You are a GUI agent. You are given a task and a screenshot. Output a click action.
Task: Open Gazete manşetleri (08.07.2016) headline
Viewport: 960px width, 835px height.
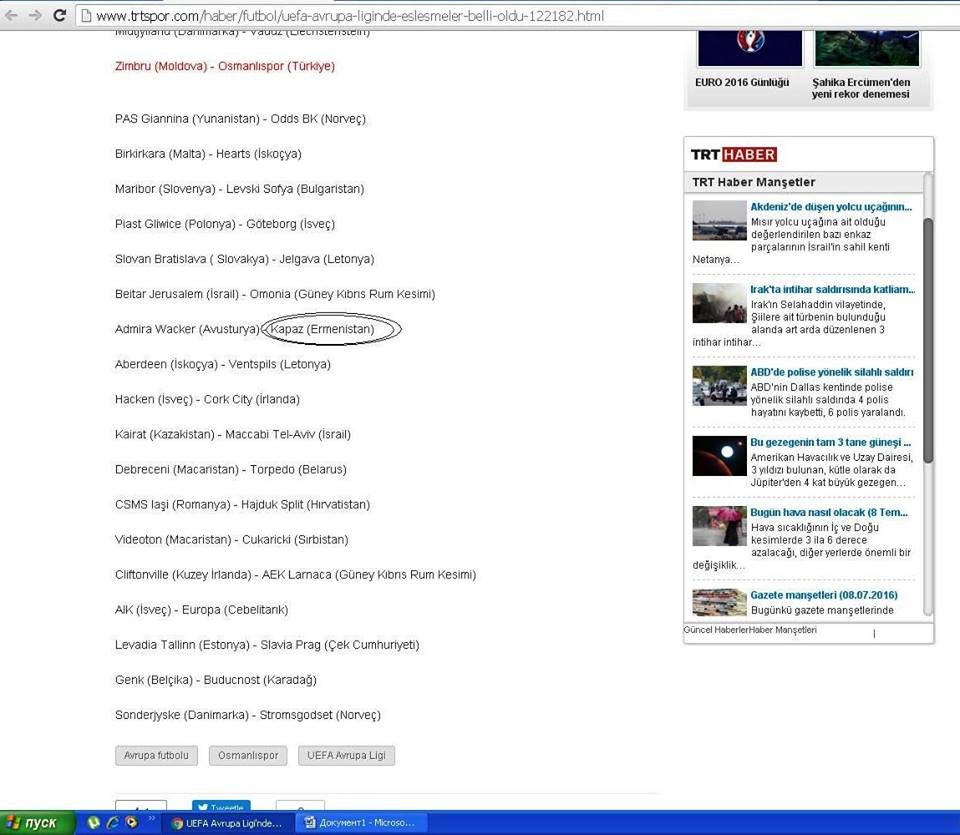824,595
